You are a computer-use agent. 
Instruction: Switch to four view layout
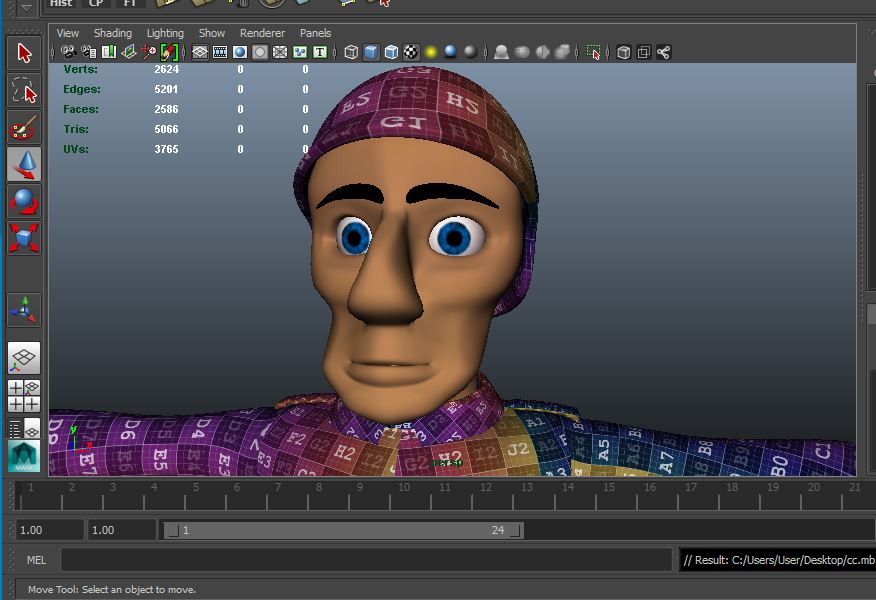coord(24,396)
